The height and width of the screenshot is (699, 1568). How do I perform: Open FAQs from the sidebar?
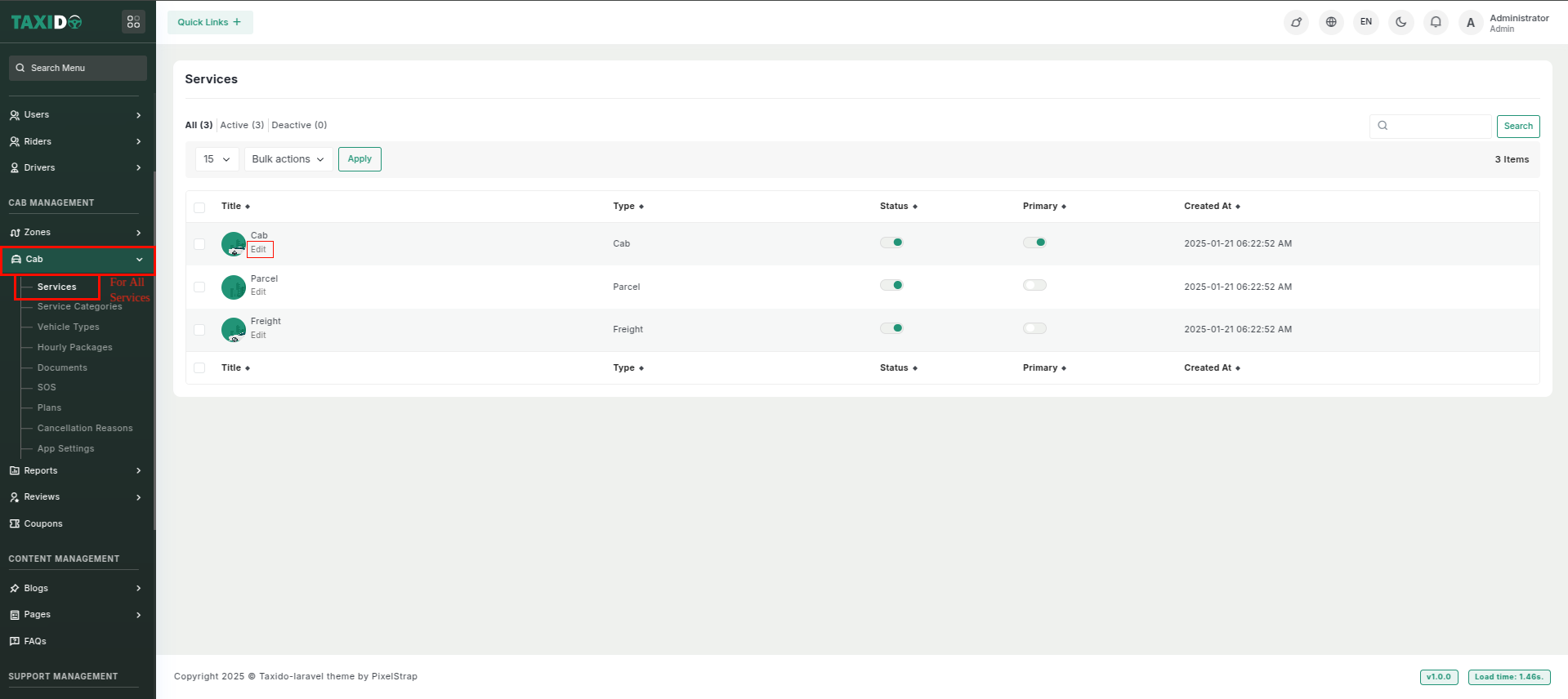(35, 641)
